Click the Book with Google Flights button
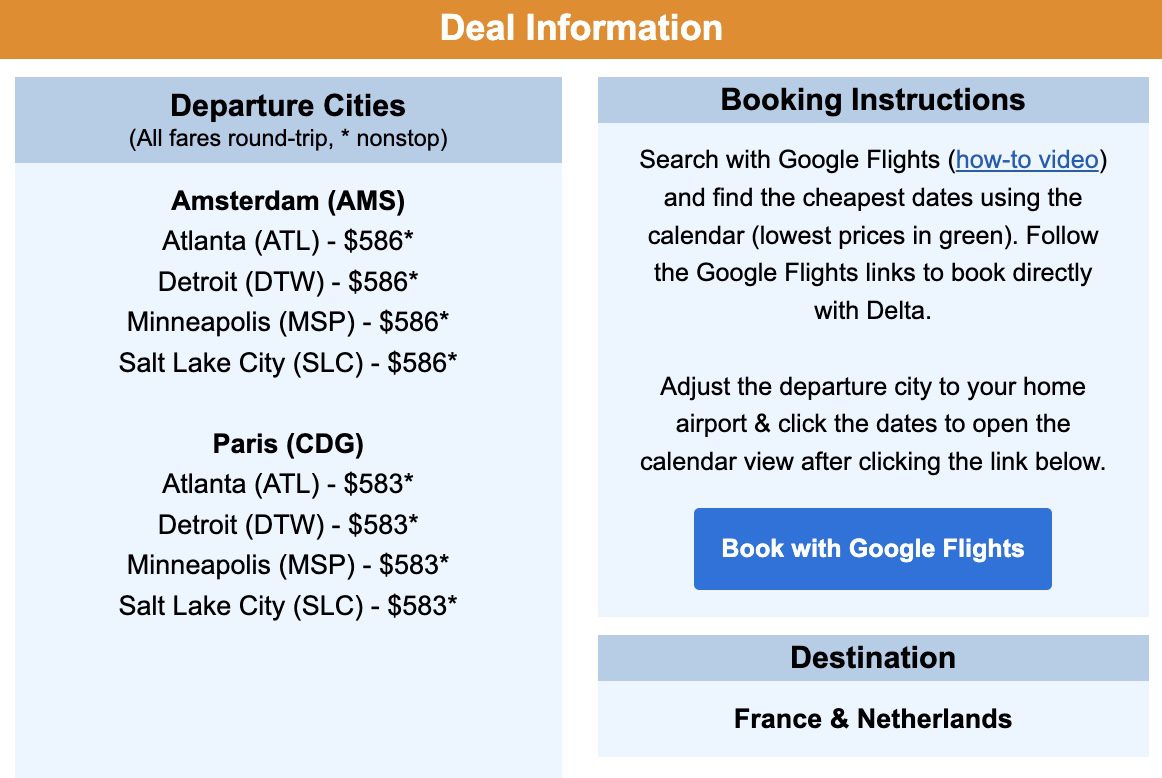 tap(872, 548)
